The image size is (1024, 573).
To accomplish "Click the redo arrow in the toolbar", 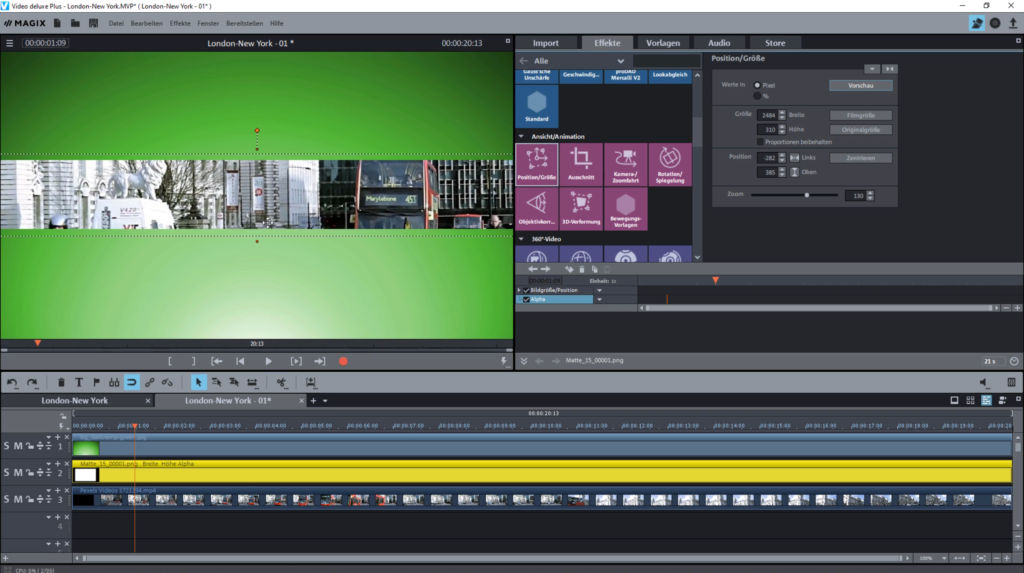I will click(32, 382).
